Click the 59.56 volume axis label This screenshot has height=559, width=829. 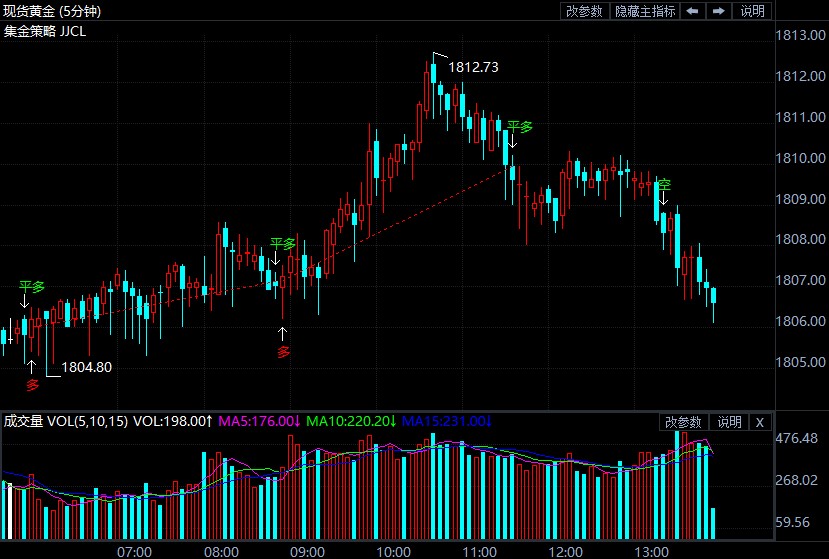793,522
